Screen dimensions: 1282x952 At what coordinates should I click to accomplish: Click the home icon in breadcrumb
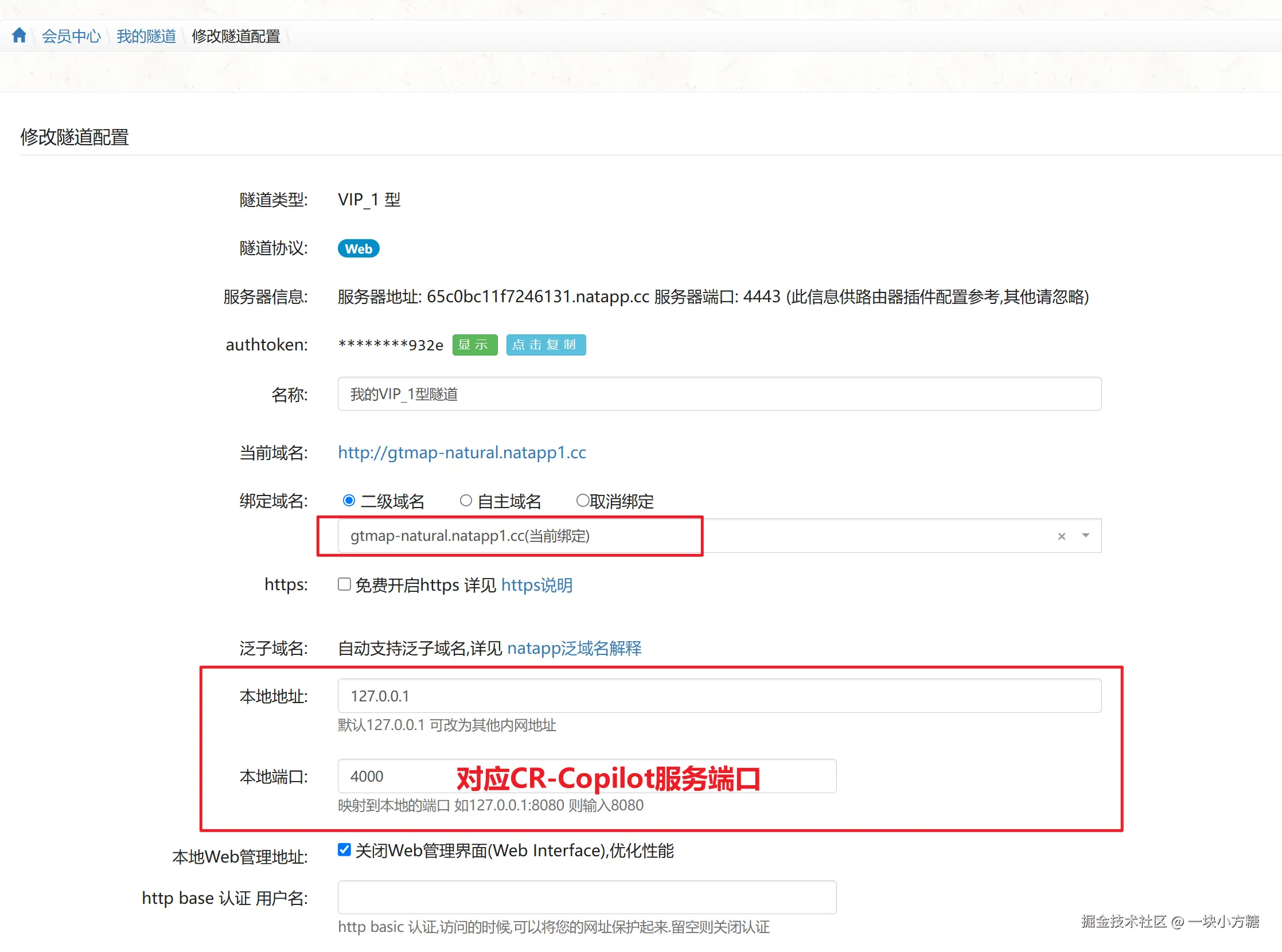click(19, 36)
